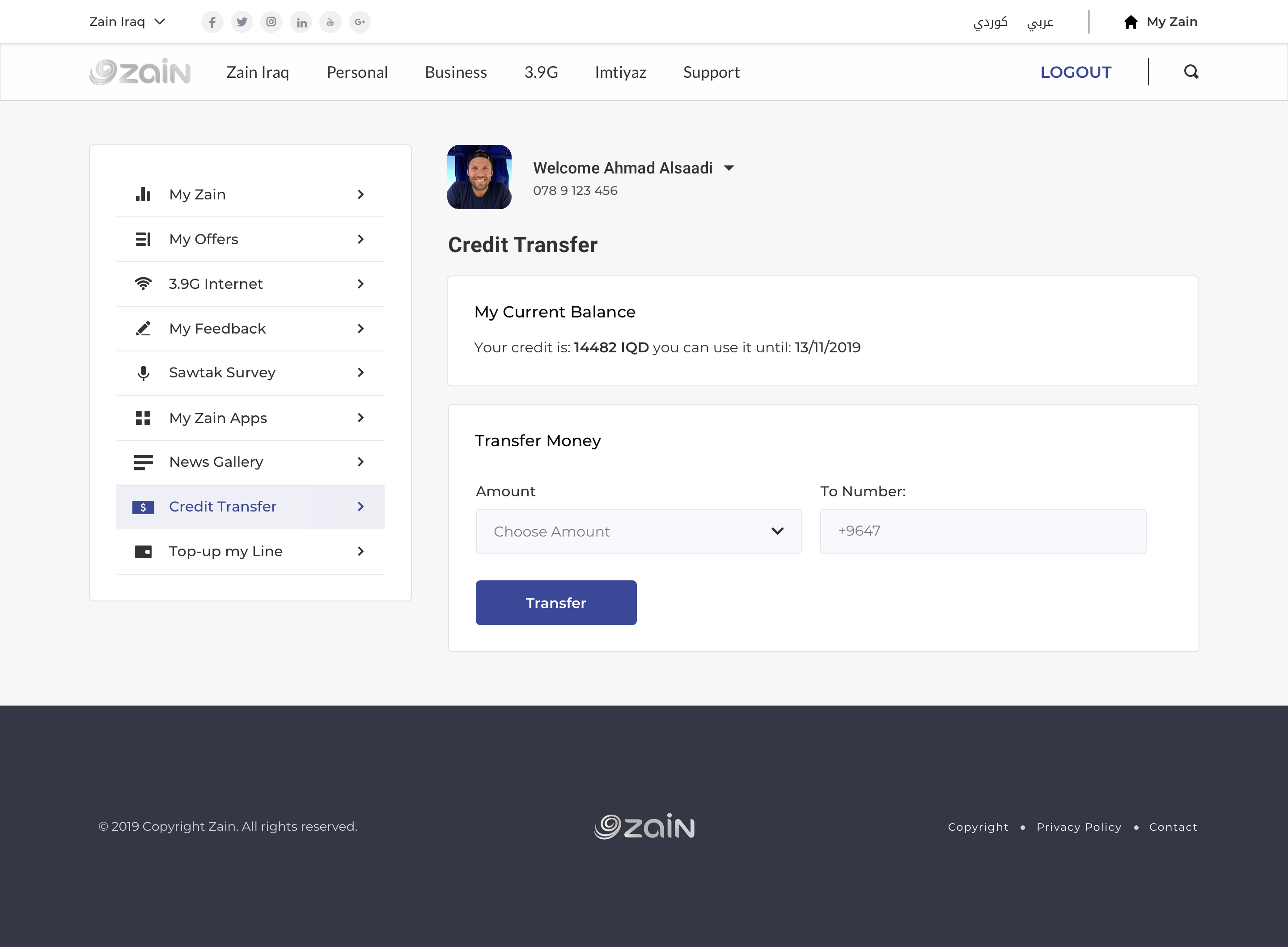This screenshot has width=1288, height=947.
Task: Open the Business nav menu
Action: pos(456,72)
